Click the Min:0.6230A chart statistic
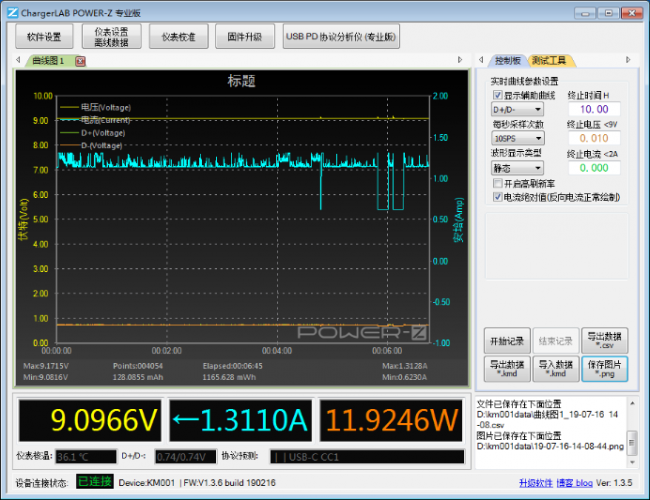 405,377
